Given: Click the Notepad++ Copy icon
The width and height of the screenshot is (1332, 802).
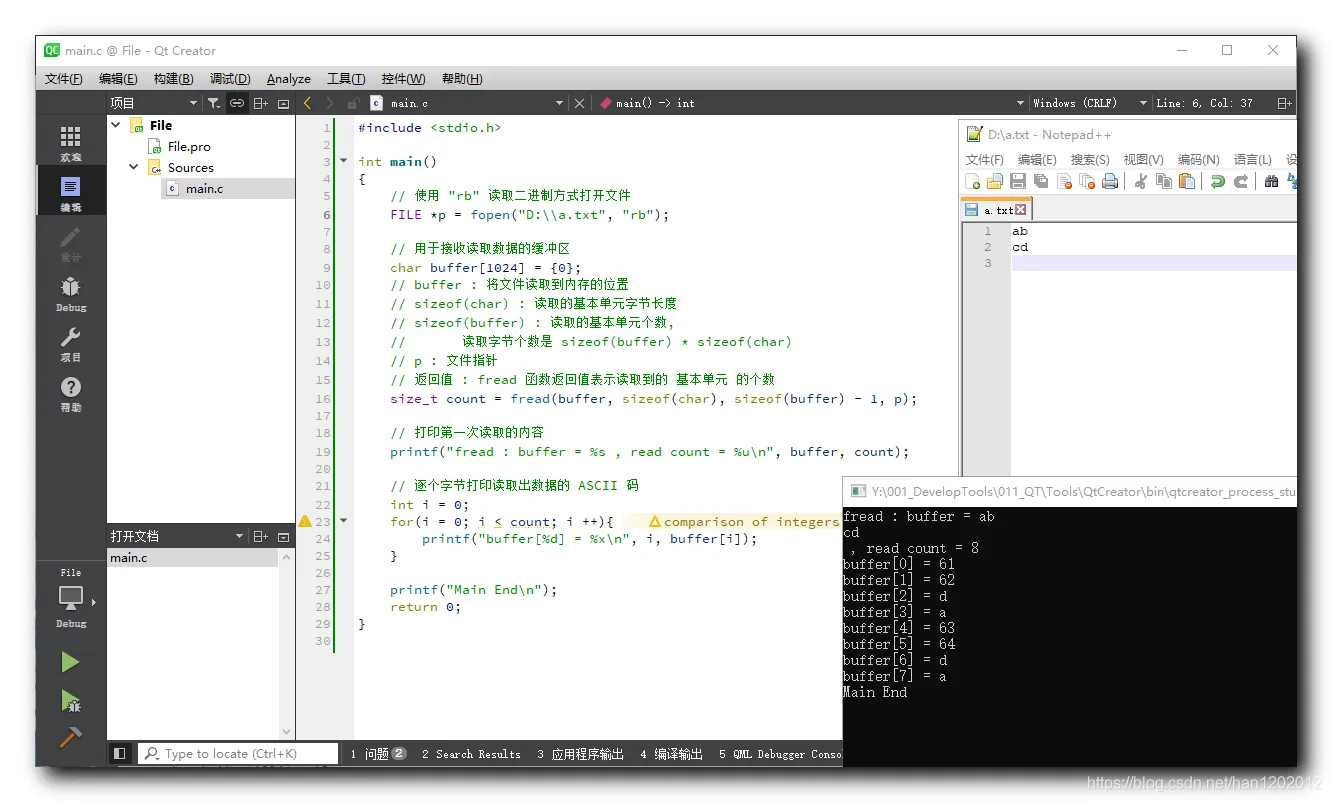Looking at the screenshot, I should [1164, 181].
